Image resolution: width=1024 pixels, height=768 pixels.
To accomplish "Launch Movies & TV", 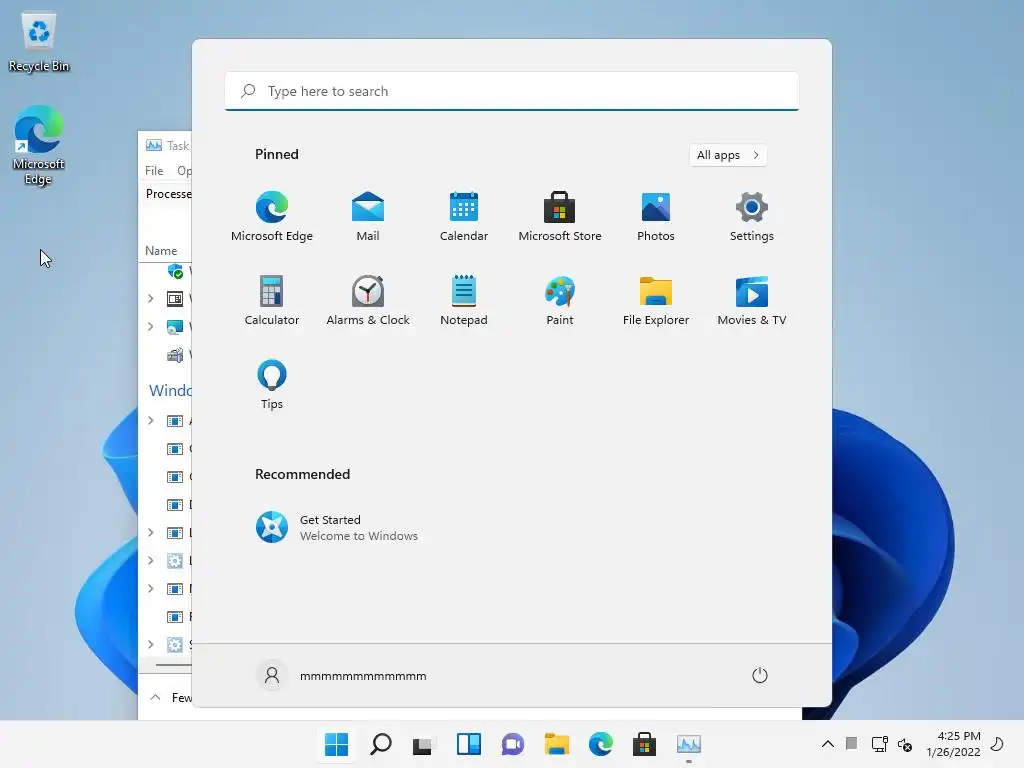I will pyautogui.click(x=752, y=300).
